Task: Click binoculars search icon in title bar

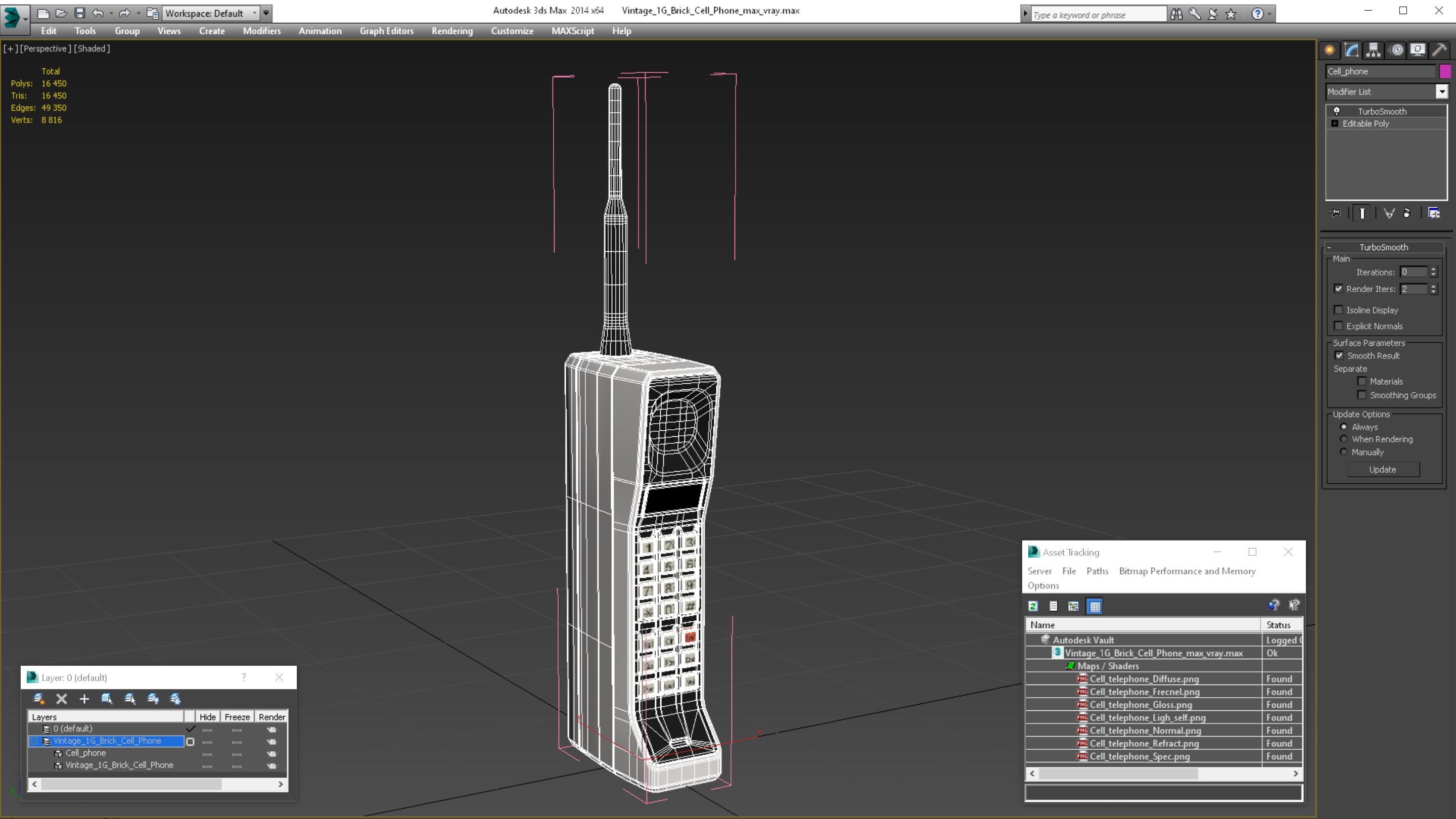Action: tap(1176, 14)
